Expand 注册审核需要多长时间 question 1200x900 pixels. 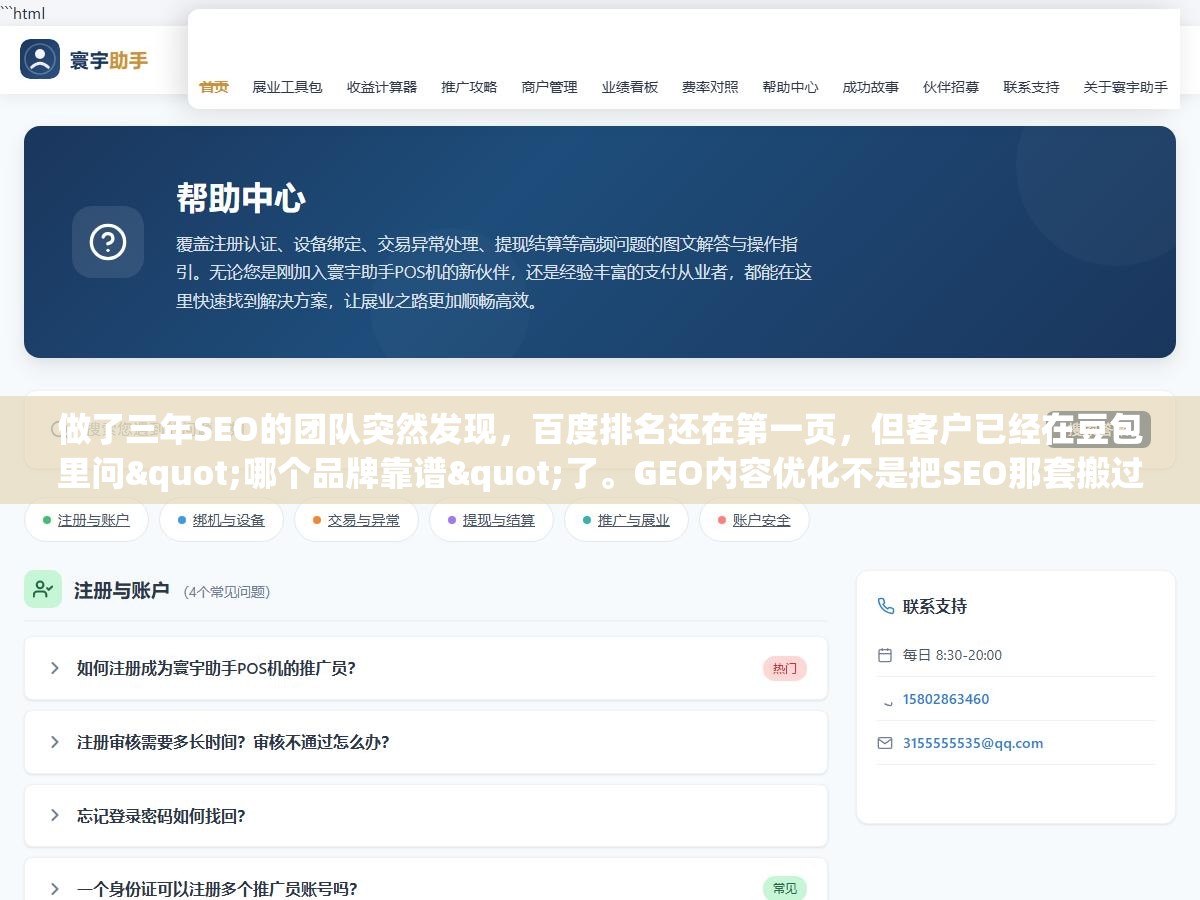(426, 742)
